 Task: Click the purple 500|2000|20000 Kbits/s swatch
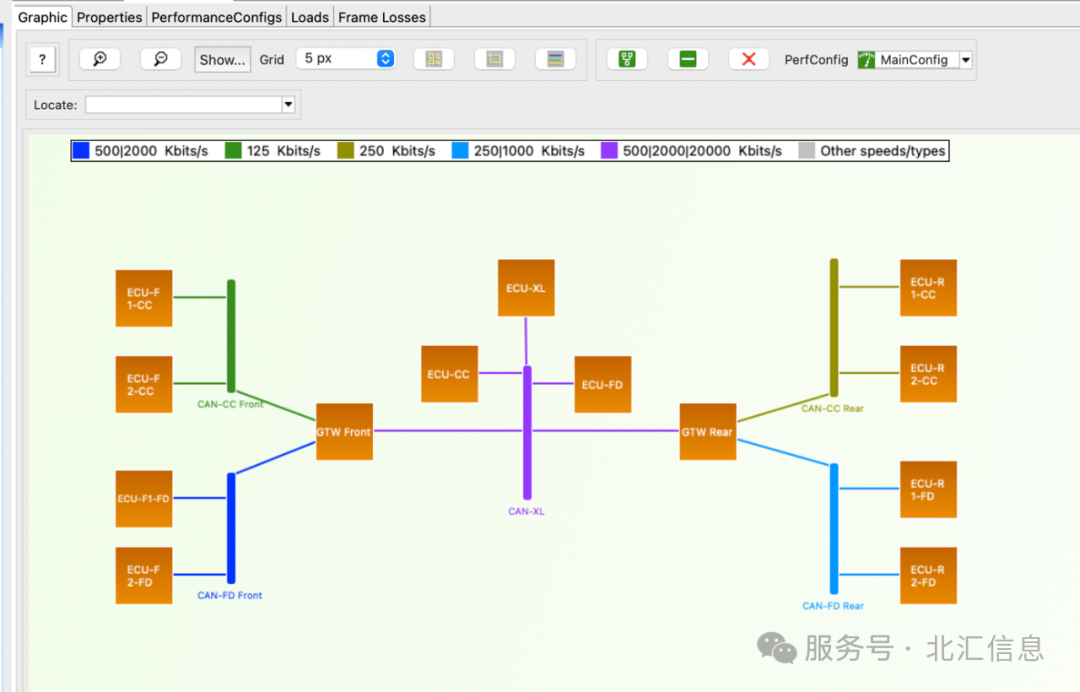(x=609, y=151)
